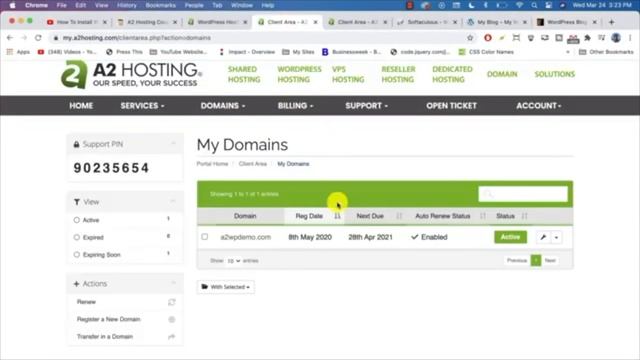Viewport: 640px width, 360px height.
Task: Open the Apple menu
Action: (12, 5)
